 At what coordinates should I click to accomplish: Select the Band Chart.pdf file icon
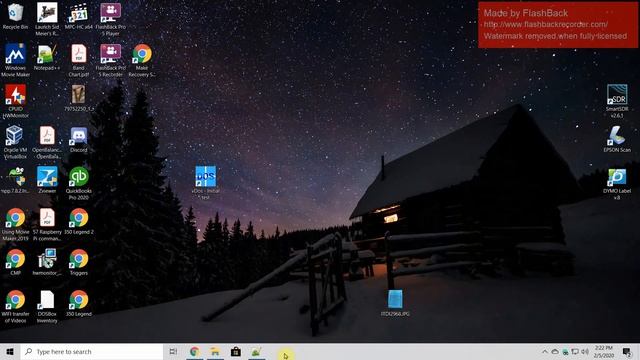point(78,60)
